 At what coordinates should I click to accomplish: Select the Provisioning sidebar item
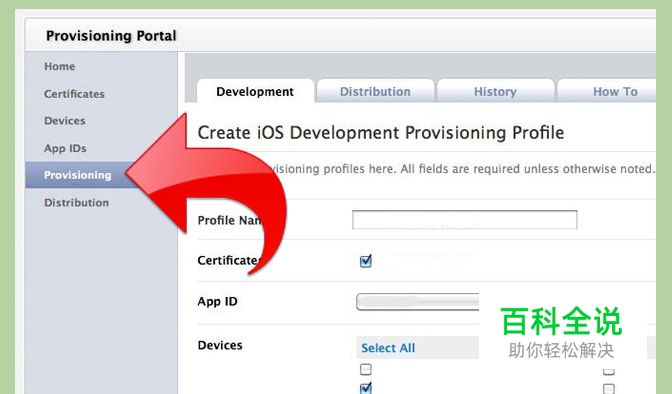click(x=78, y=175)
